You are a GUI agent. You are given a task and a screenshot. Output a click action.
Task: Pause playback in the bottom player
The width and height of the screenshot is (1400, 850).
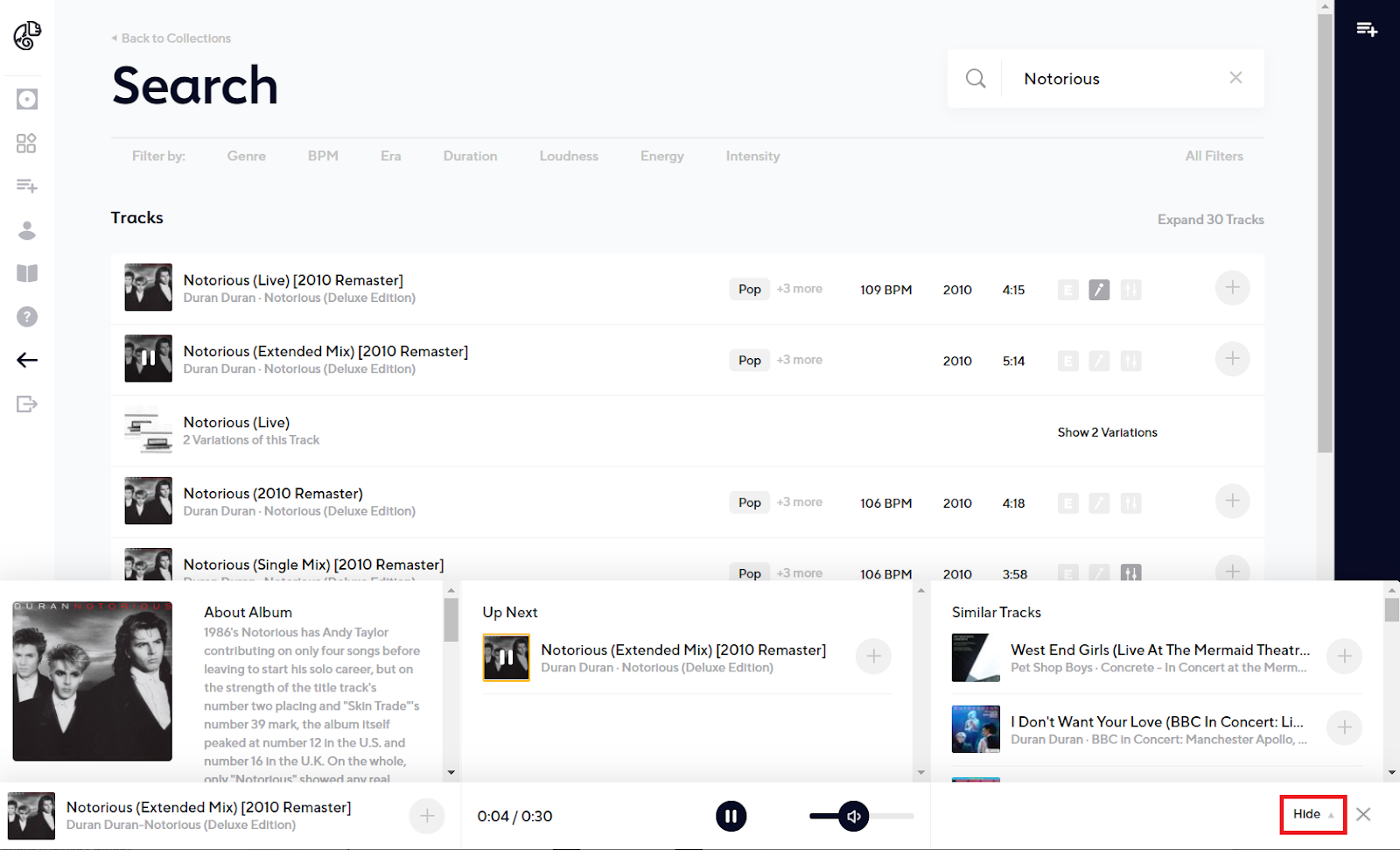tap(731, 816)
